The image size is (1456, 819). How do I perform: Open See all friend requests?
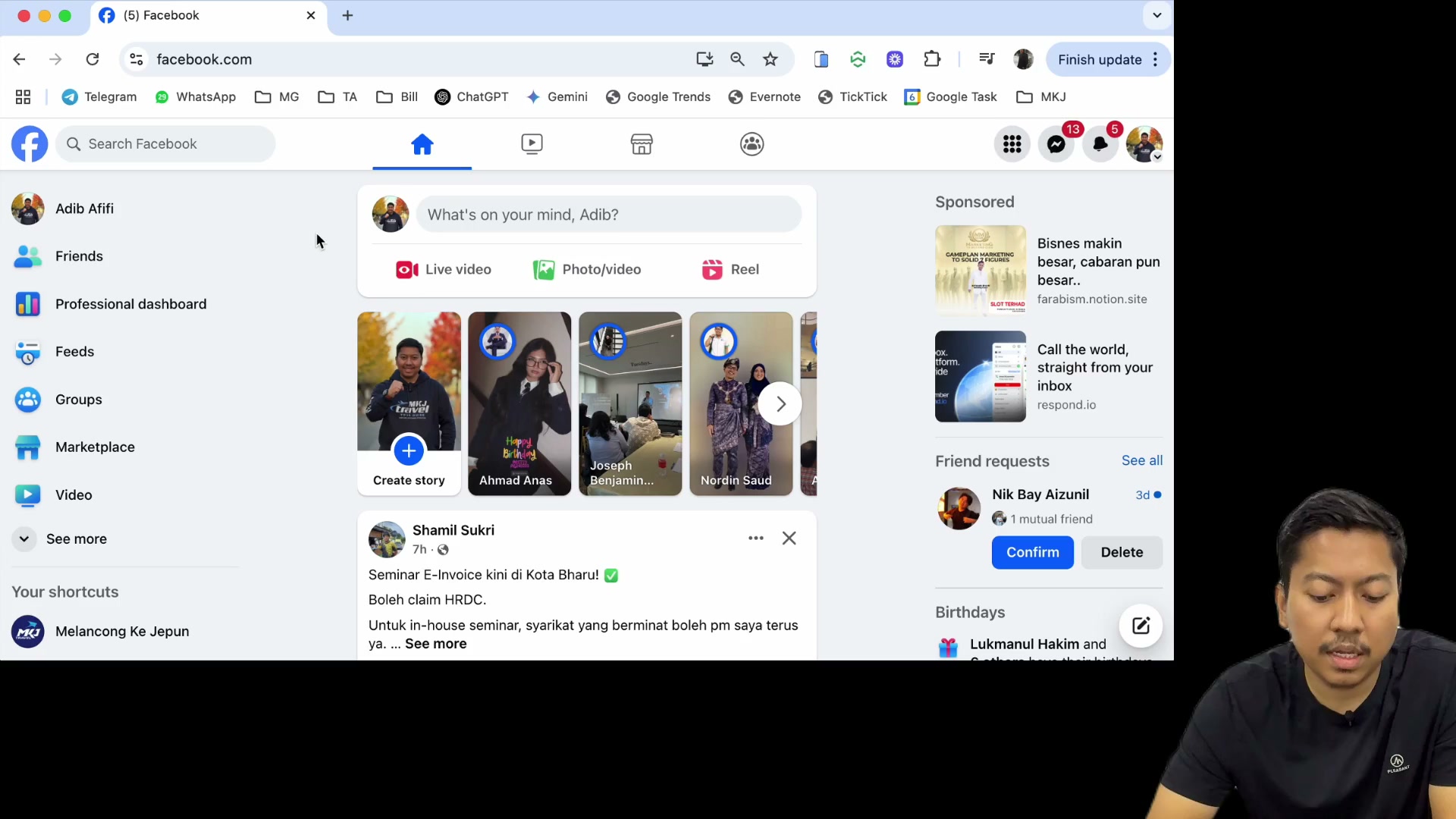[1142, 460]
